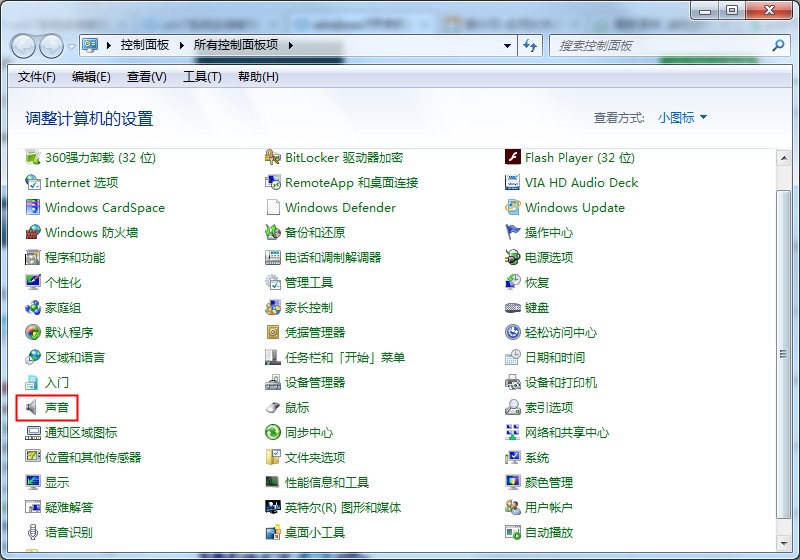800x560 pixels.
Task: Click the 控制面板 breadcrumb
Action: click(145, 45)
